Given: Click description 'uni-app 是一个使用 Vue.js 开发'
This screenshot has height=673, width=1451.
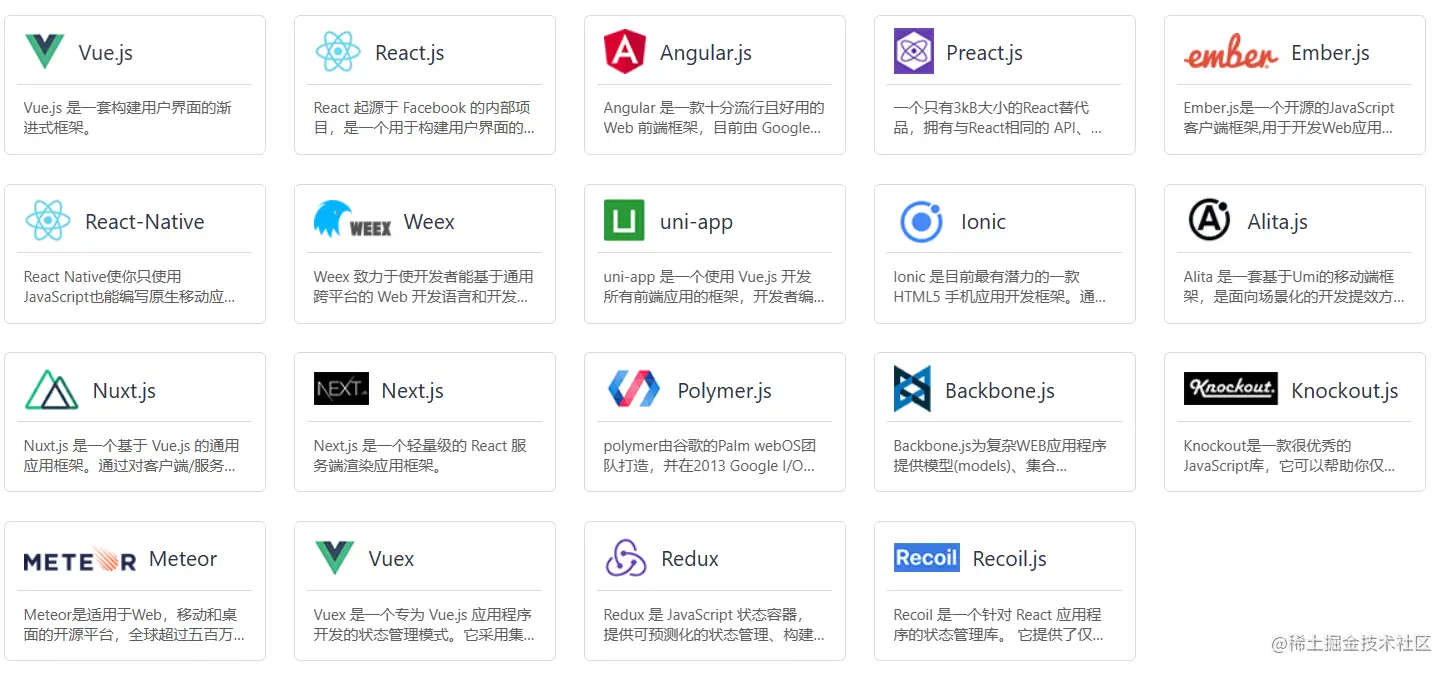Looking at the screenshot, I should 714,287.
